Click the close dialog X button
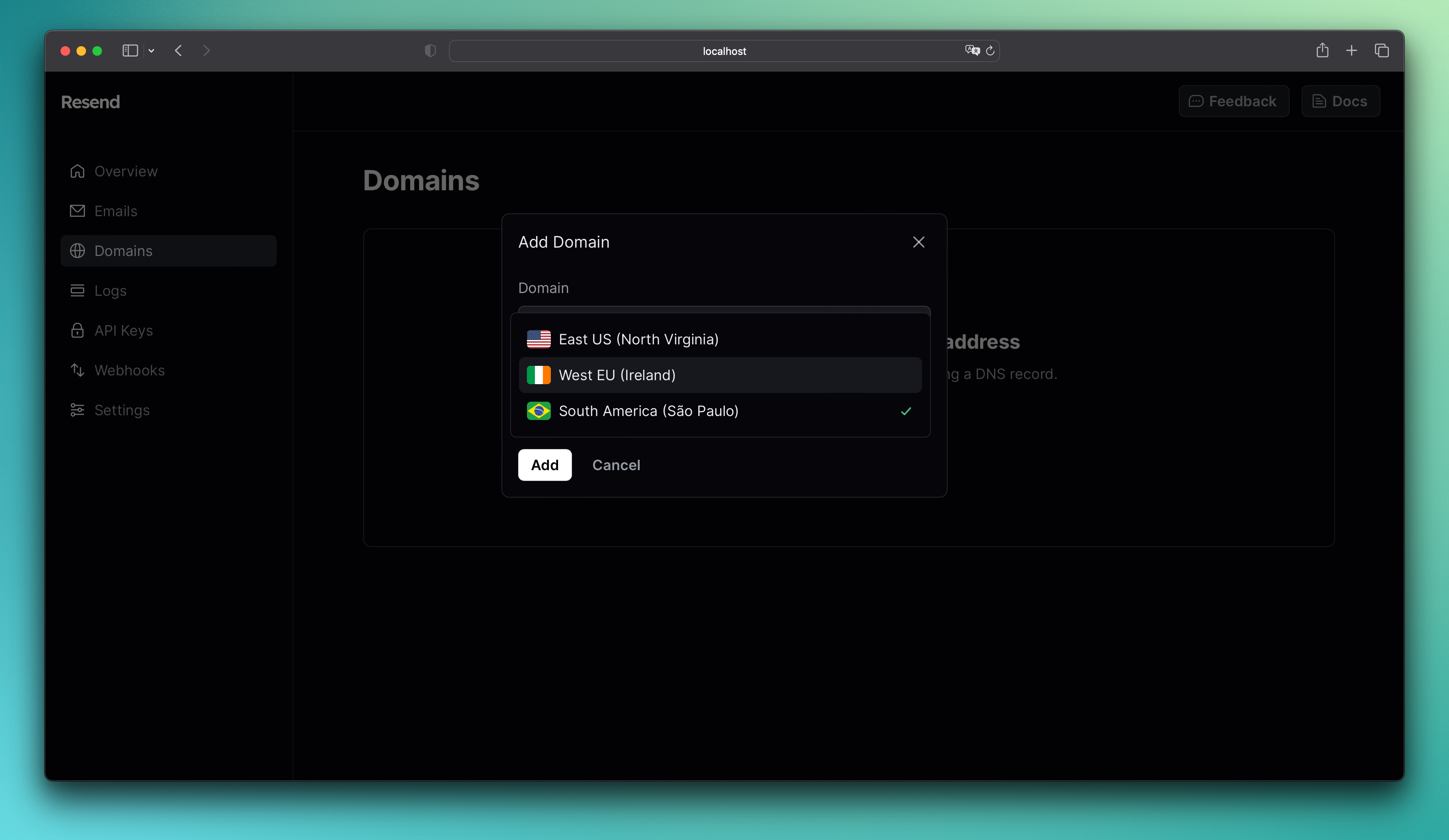The width and height of the screenshot is (1449, 840). pos(919,242)
